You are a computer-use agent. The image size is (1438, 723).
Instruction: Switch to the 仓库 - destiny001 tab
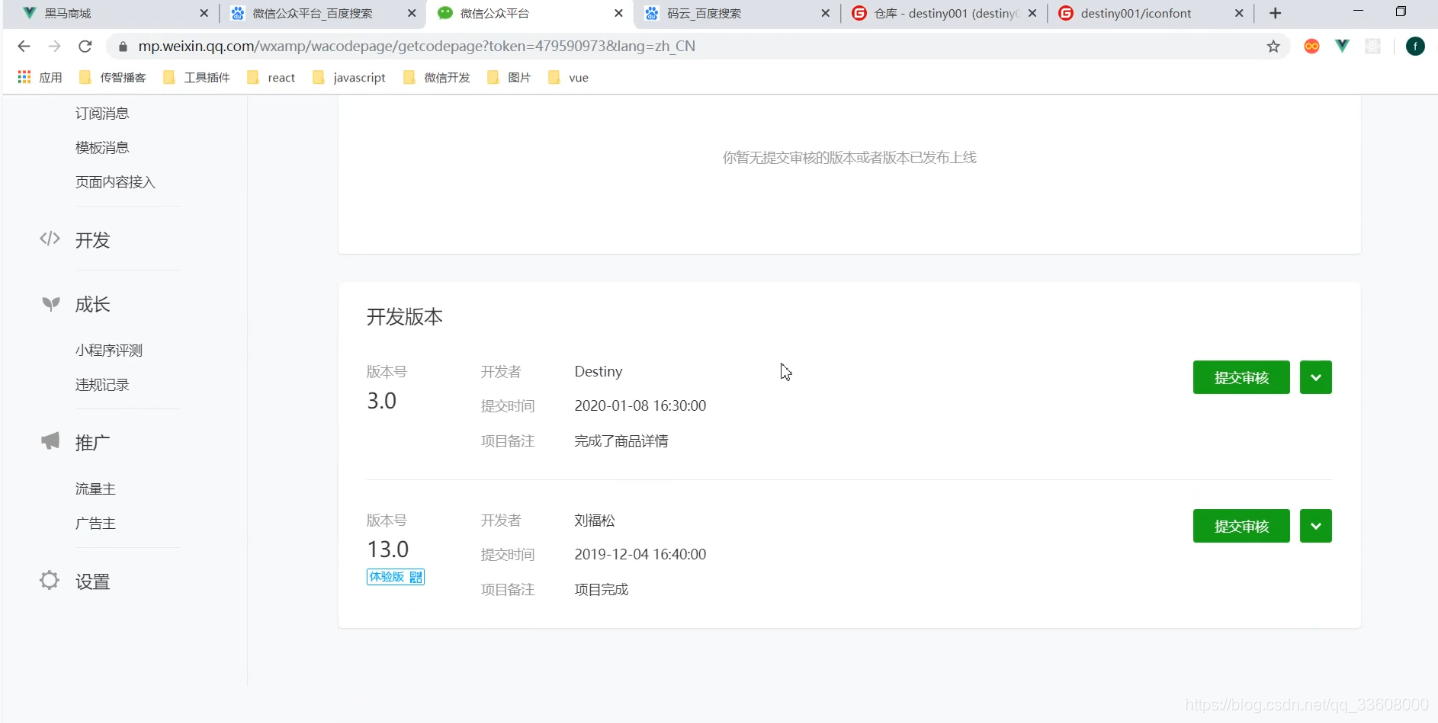(x=944, y=14)
